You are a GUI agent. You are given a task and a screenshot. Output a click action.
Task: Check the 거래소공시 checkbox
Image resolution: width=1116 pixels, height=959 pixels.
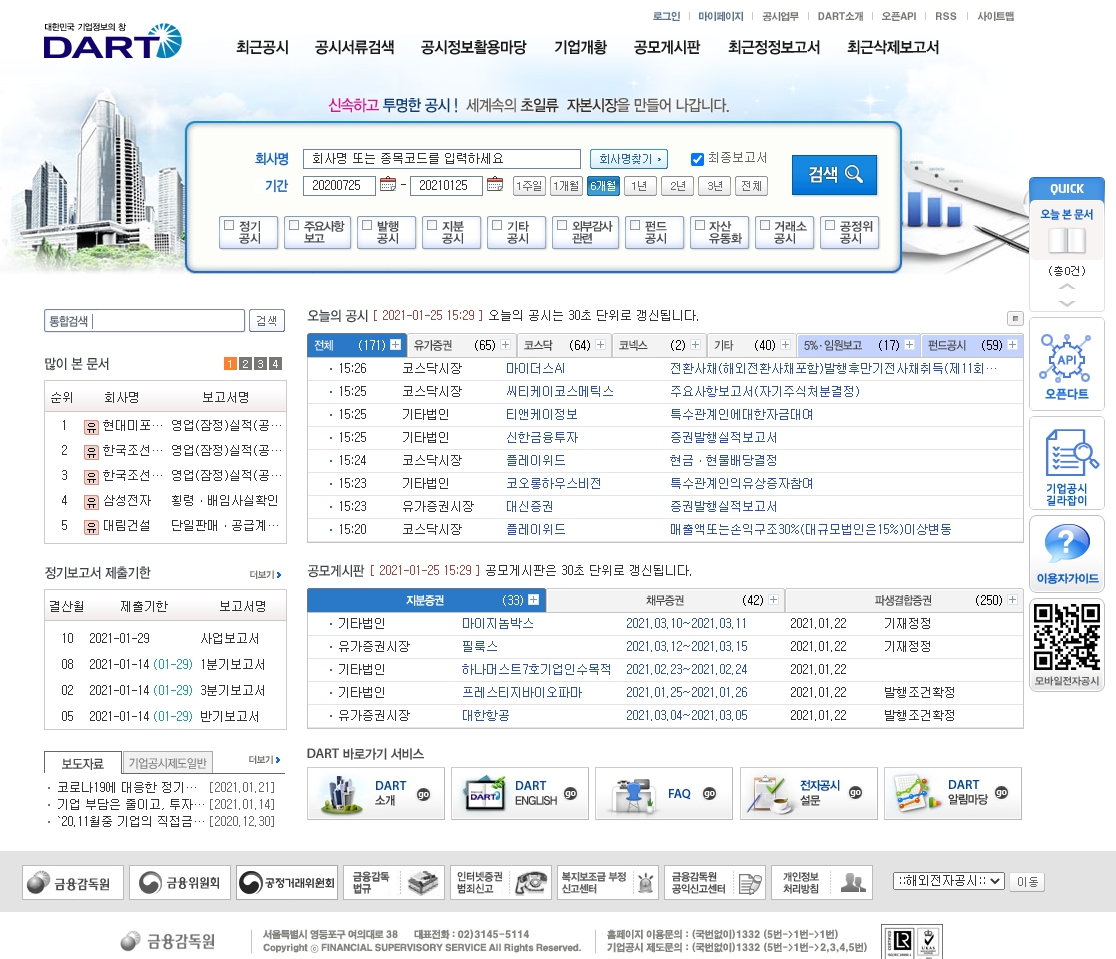[765, 225]
